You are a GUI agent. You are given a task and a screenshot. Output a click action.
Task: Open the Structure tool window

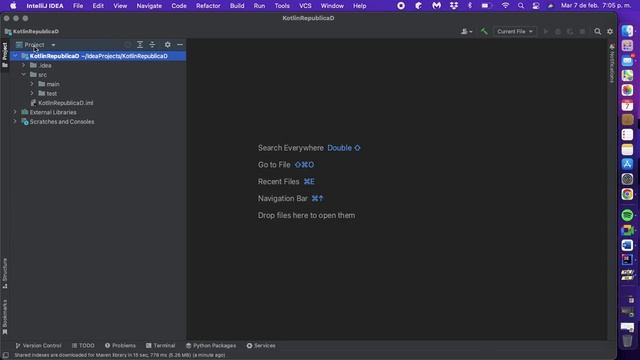[5, 273]
